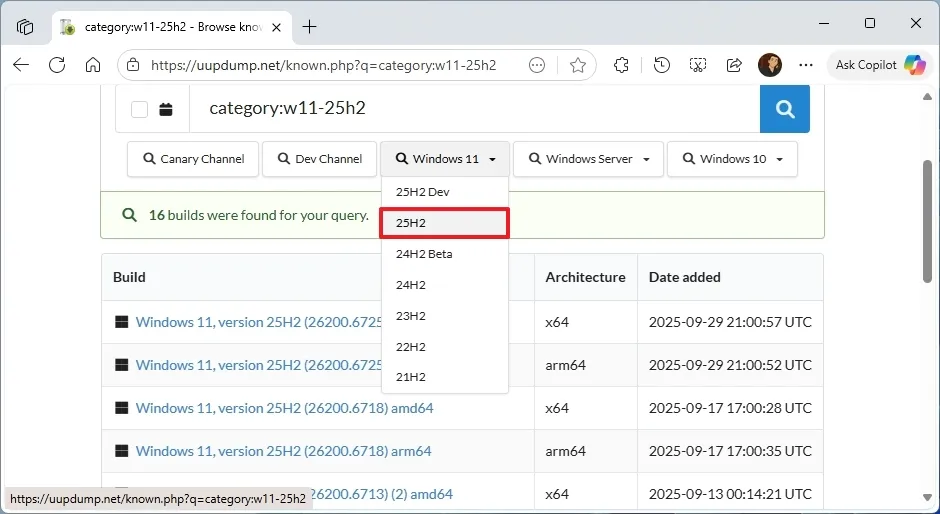This screenshot has height=514, width=940.
Task: Click the page vertical scrollbar thumb
Action: tap(928, 220)
